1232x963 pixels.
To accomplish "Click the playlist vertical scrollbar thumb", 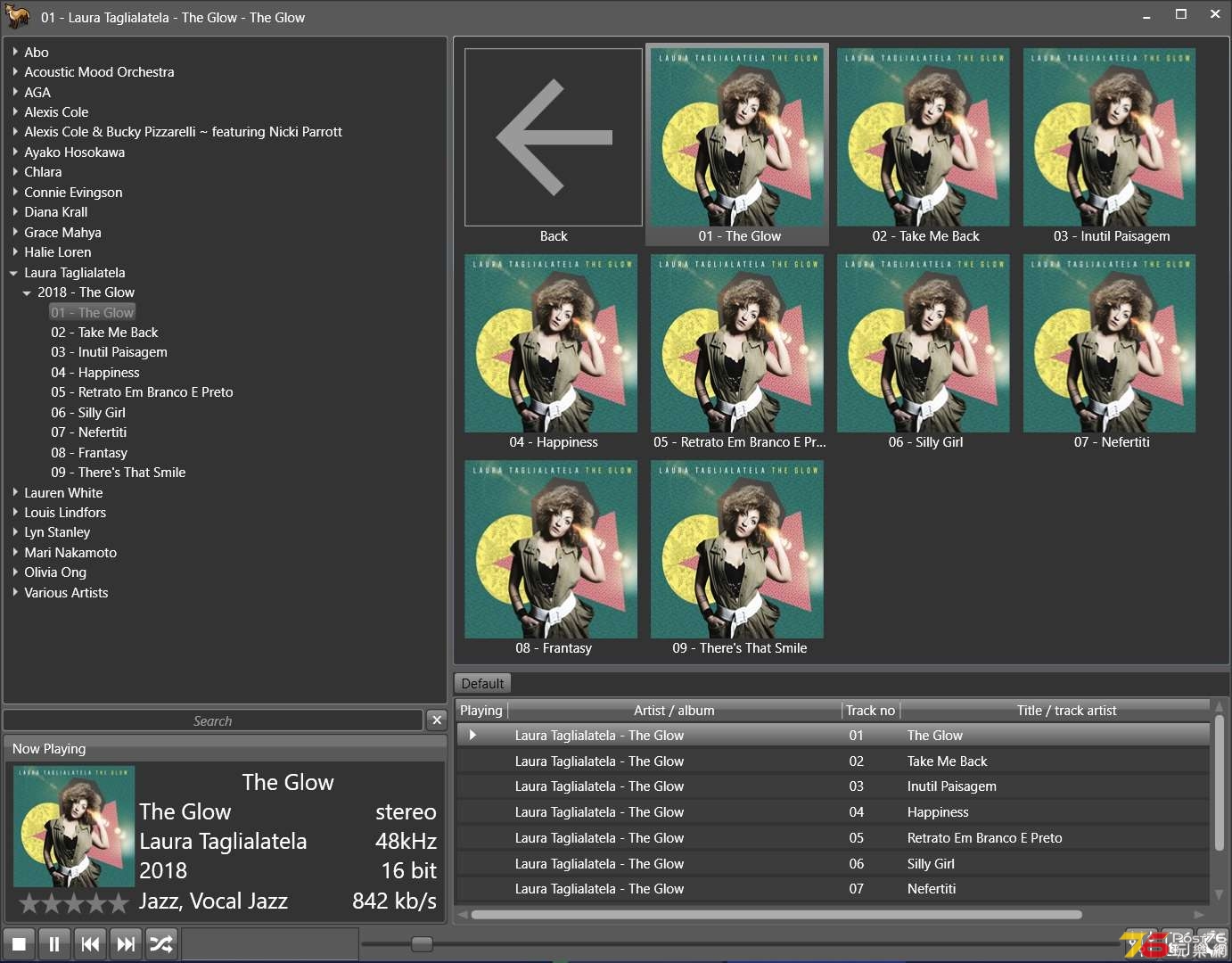I will pos(1220,783).
